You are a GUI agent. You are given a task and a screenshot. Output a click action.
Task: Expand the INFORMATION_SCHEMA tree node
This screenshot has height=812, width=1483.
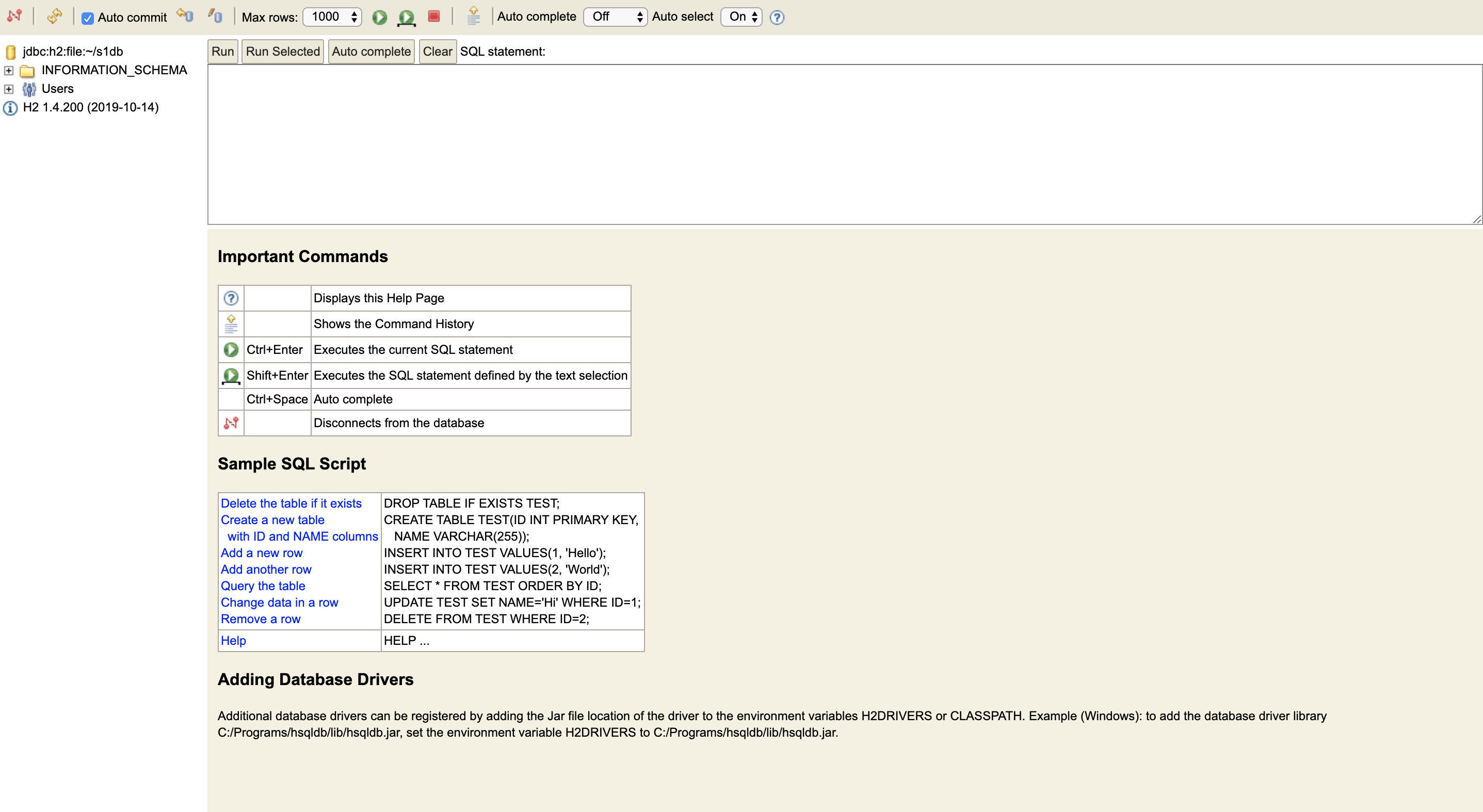point(9,70)
